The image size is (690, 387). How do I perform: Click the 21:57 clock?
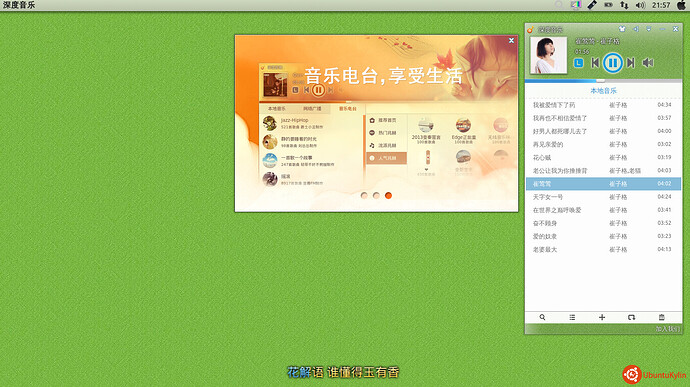[x=661, y=5]
